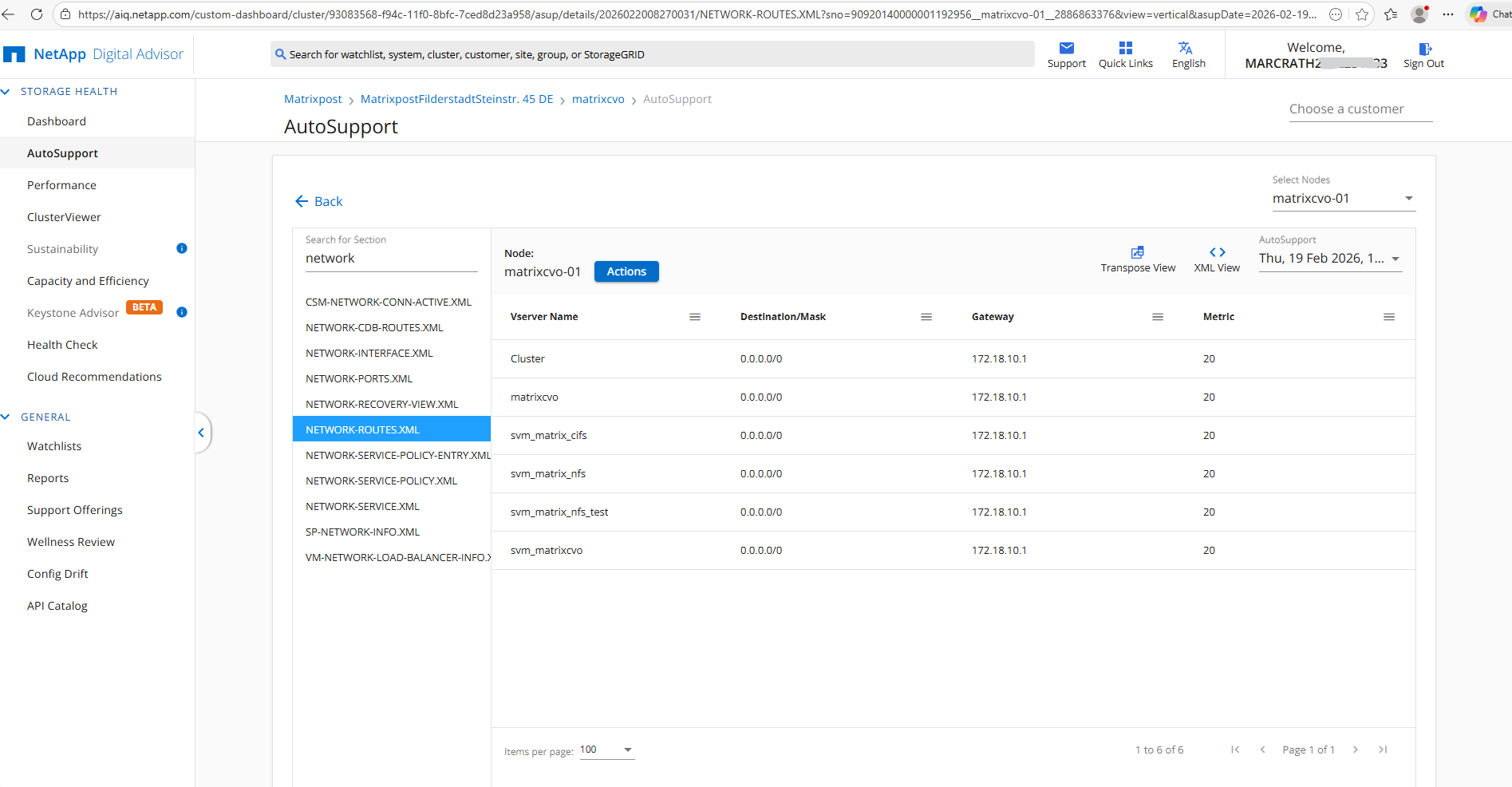Go Back using the Back link

tap(319, 201)
